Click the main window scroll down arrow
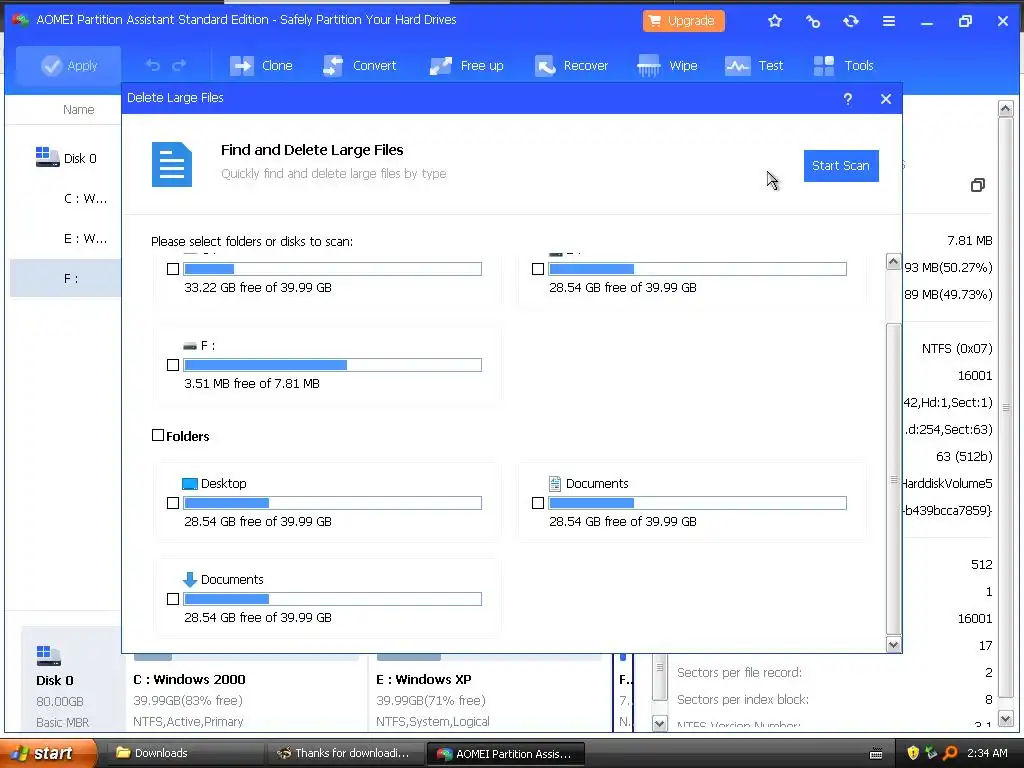Screen dimensions: 1024x768 pyautogui.click(x=1006, y=719)
